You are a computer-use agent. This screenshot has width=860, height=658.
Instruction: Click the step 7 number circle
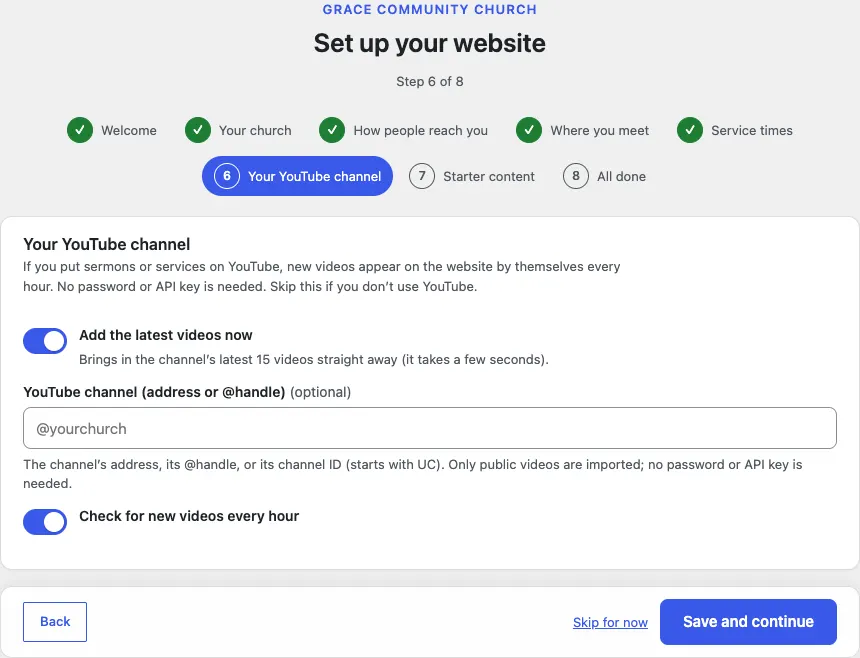(422, 176)
